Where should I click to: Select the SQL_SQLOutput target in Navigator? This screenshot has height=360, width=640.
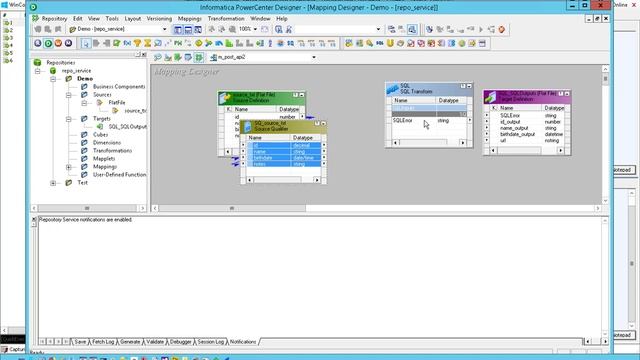click(x=127, y=127)
